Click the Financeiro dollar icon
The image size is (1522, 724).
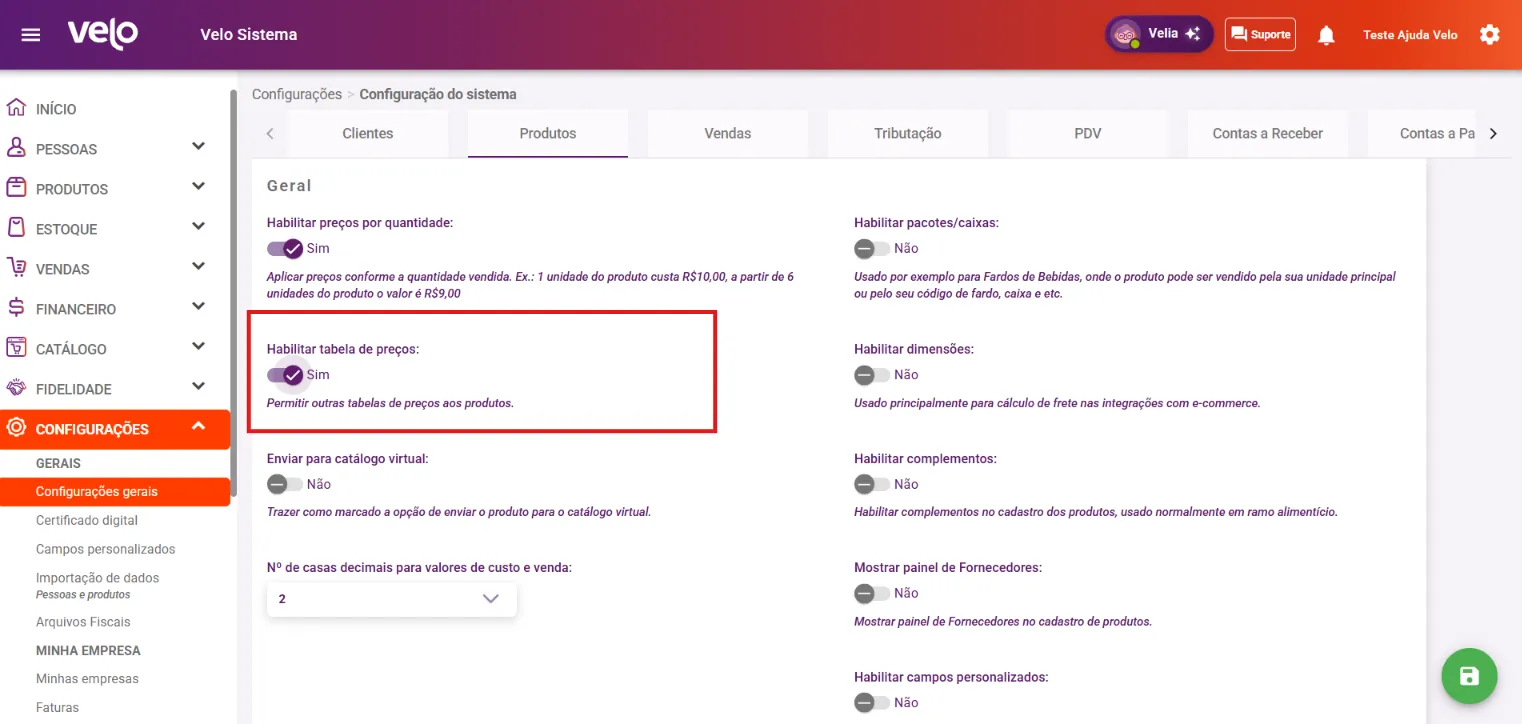[x=16, y=308]
